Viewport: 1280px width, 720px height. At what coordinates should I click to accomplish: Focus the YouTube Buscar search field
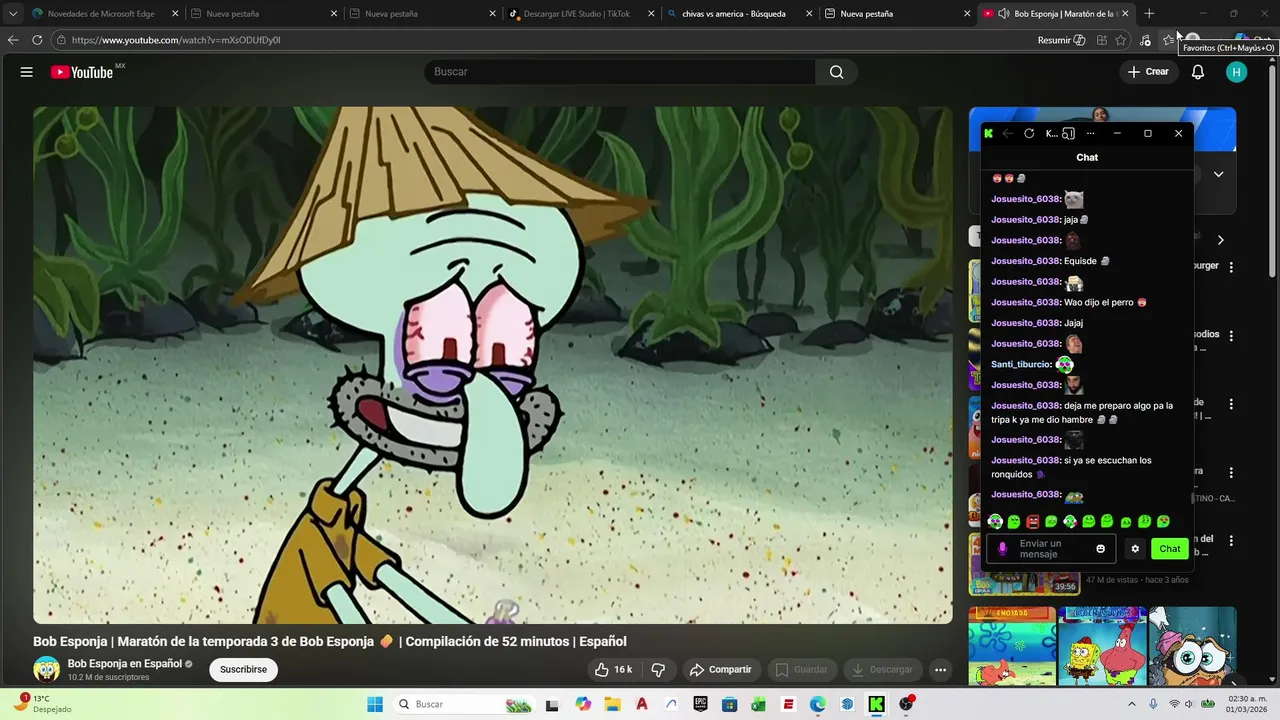point(620,72)
